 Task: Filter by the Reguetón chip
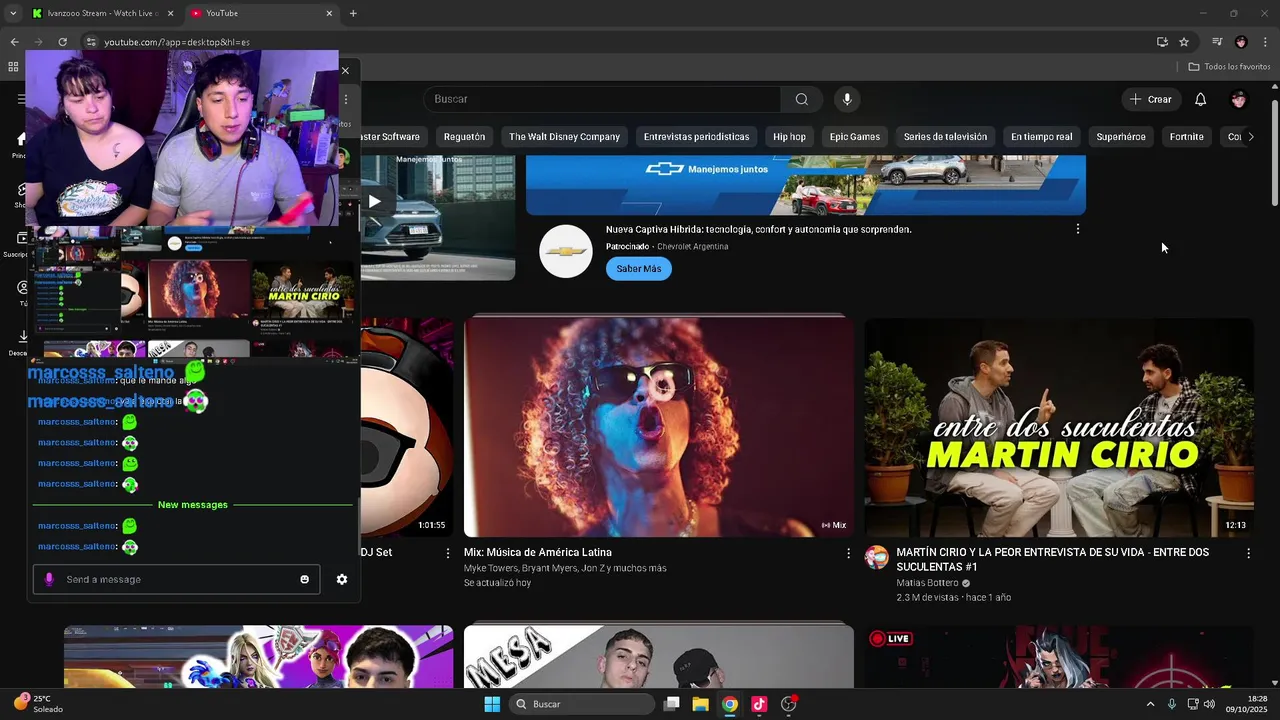tap(464, 137)
